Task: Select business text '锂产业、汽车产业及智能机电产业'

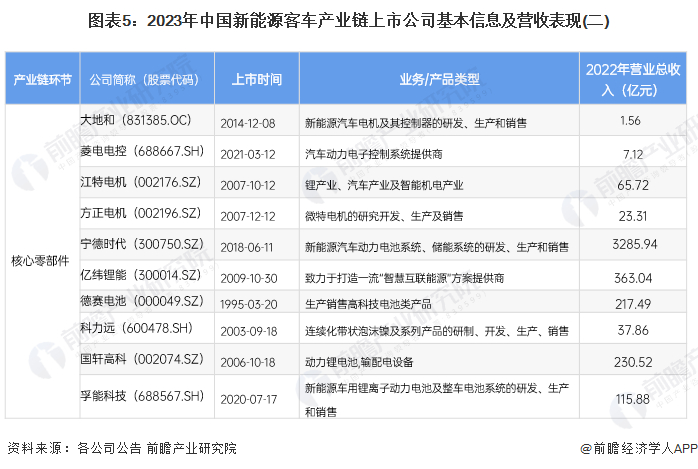Action: click(x=384, y=186)
